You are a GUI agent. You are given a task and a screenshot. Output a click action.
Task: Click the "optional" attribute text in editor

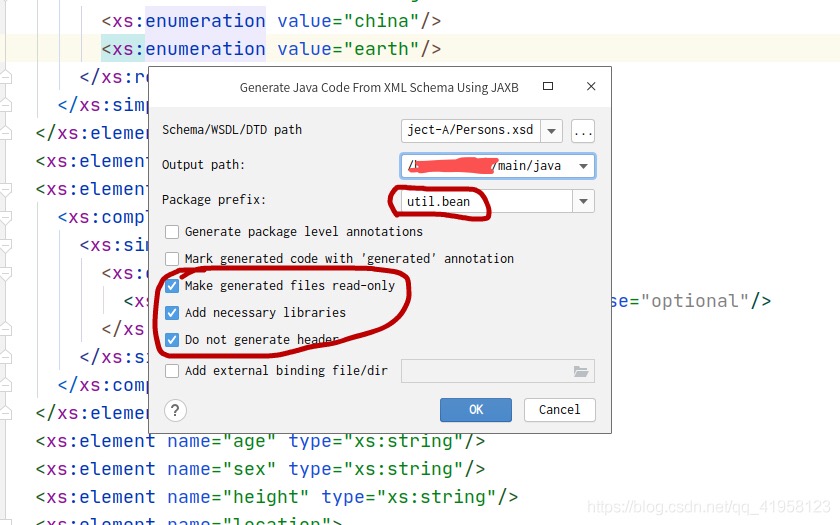(x=694, y=301)
